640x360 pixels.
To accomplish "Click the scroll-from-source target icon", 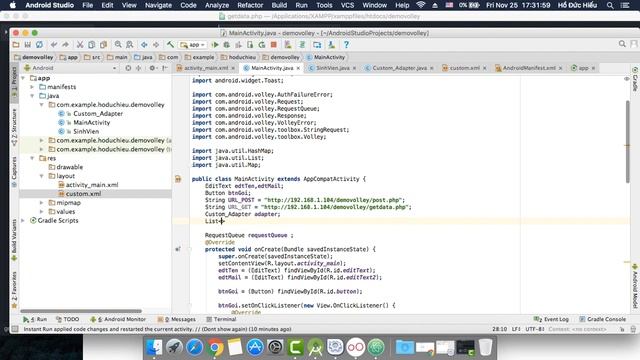I will pos(128,68).
